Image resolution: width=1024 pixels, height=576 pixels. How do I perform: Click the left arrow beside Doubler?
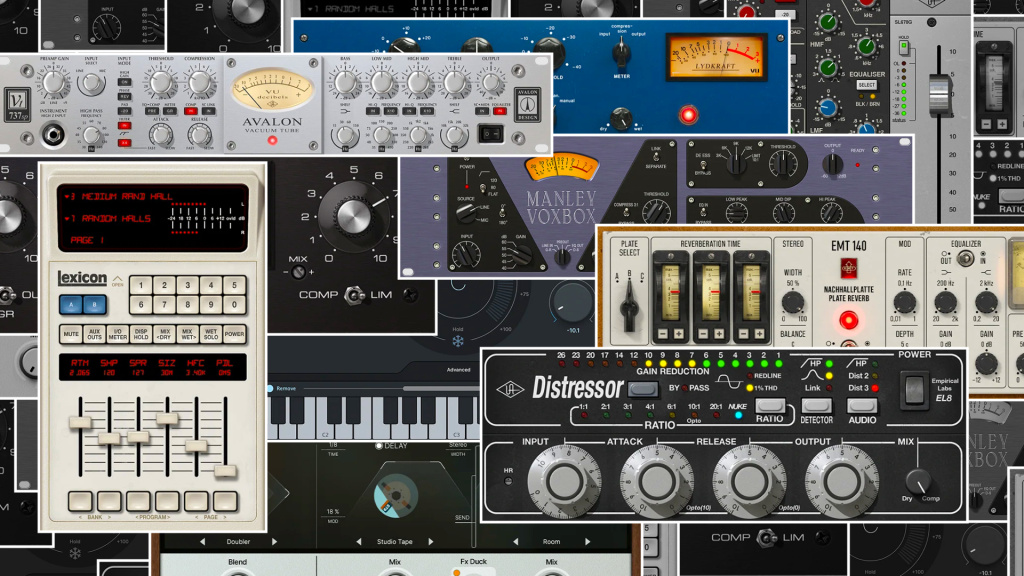(202, 541)
